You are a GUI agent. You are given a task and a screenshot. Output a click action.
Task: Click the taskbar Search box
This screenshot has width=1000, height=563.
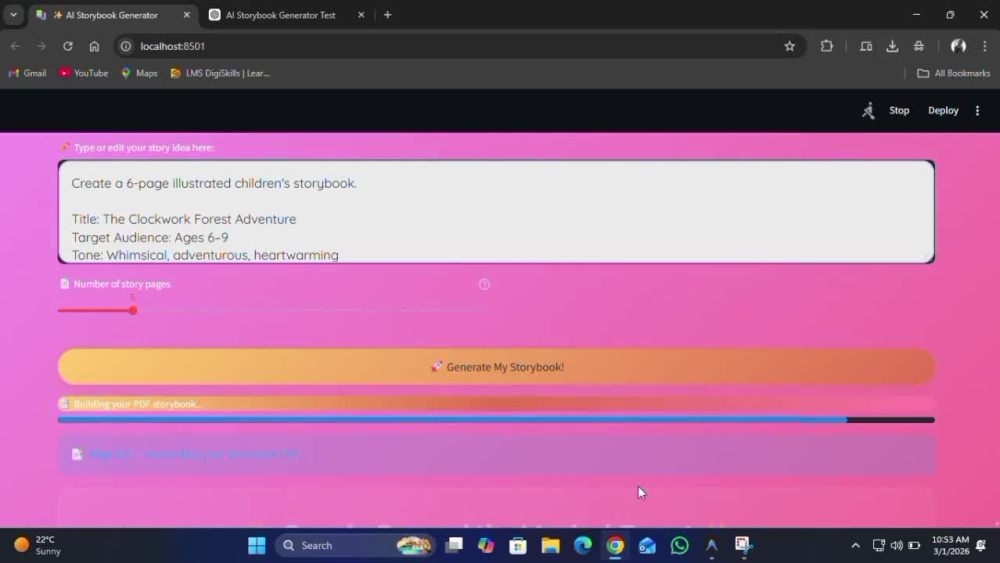coord(356,545)
